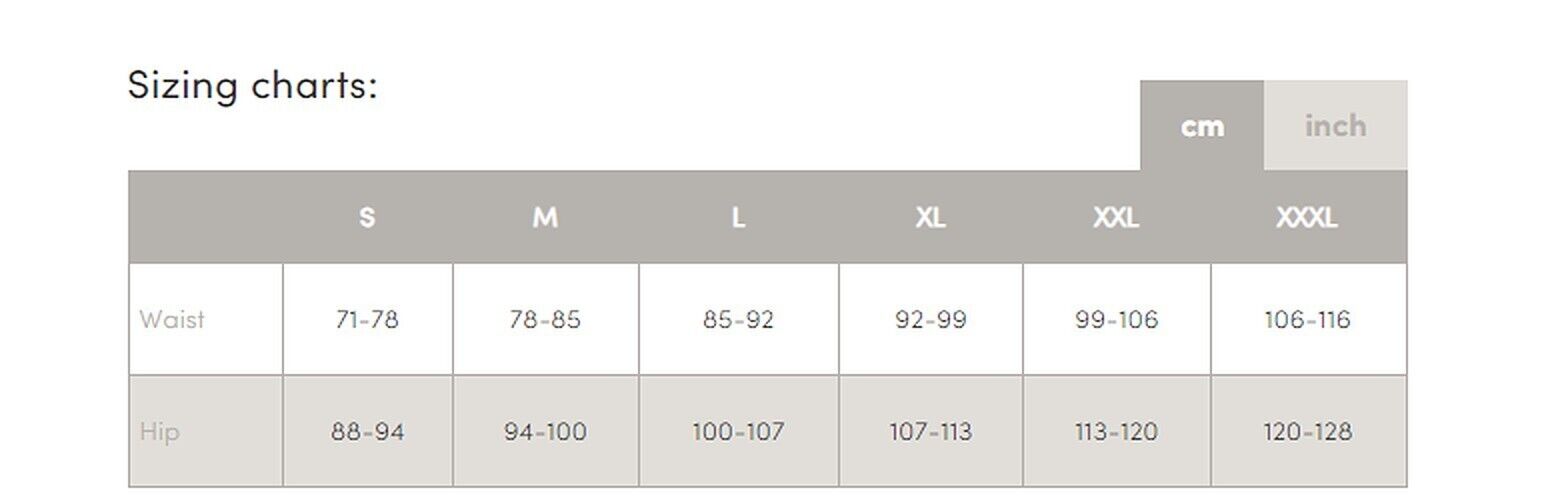This screenshot has width=1562, height=504.
Task: Select the 113-120 hip cell
Action: point(1116,432)
